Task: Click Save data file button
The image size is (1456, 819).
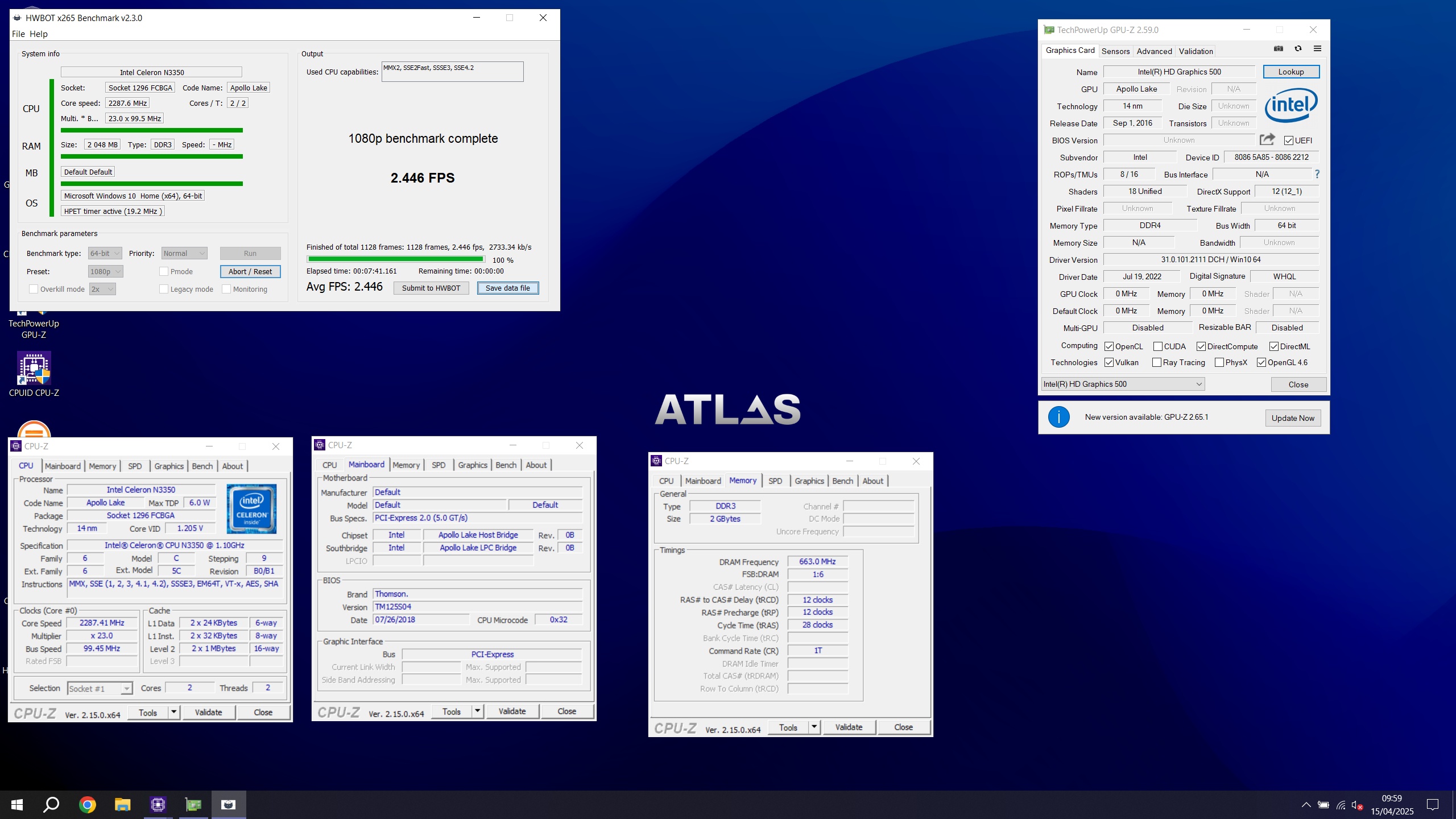Action: click(x=508, y=288)
